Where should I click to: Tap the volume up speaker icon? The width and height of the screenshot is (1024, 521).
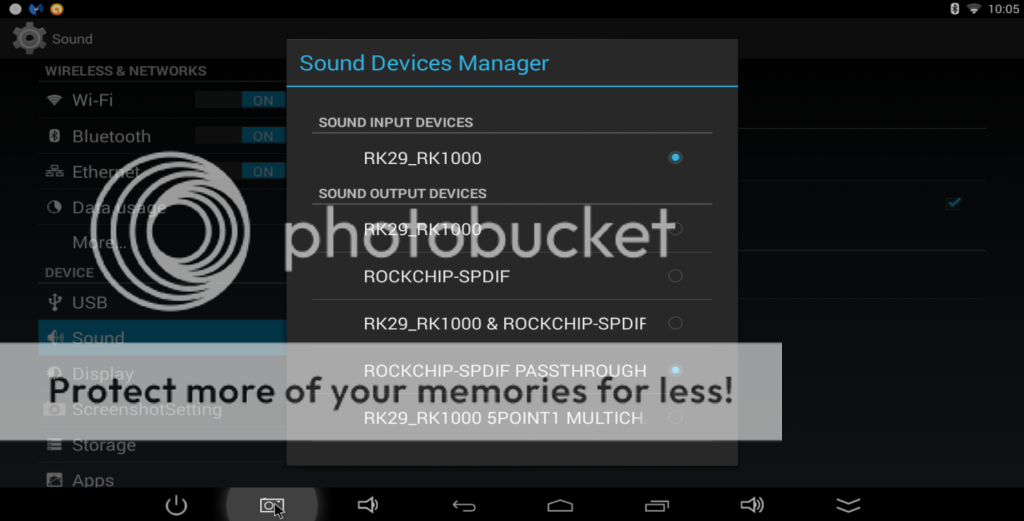click(752, 505)
